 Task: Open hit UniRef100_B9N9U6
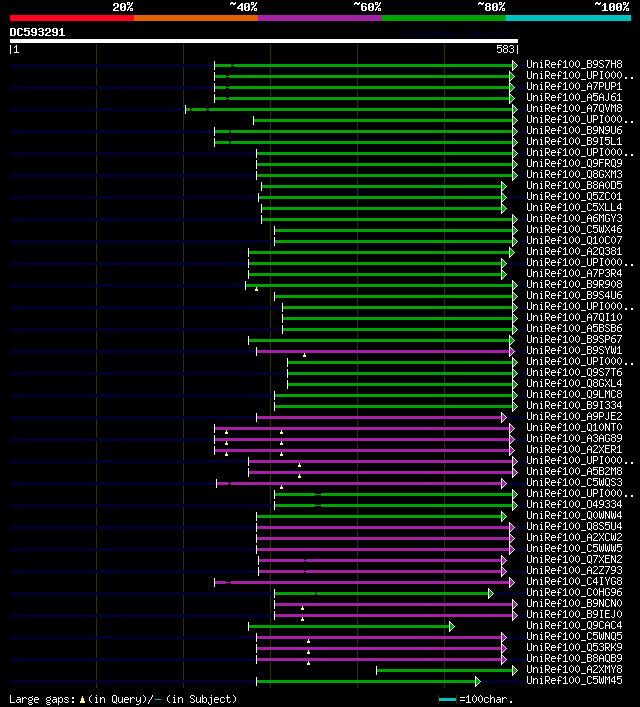click(x=574, y=130)
